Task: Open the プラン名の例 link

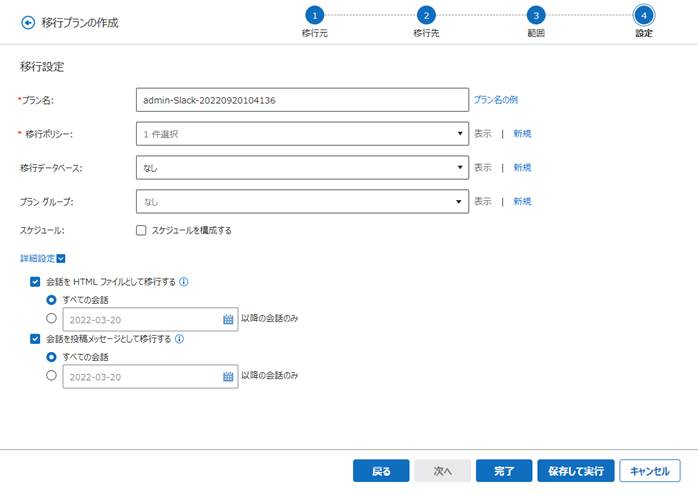Action: pos(495,100)
